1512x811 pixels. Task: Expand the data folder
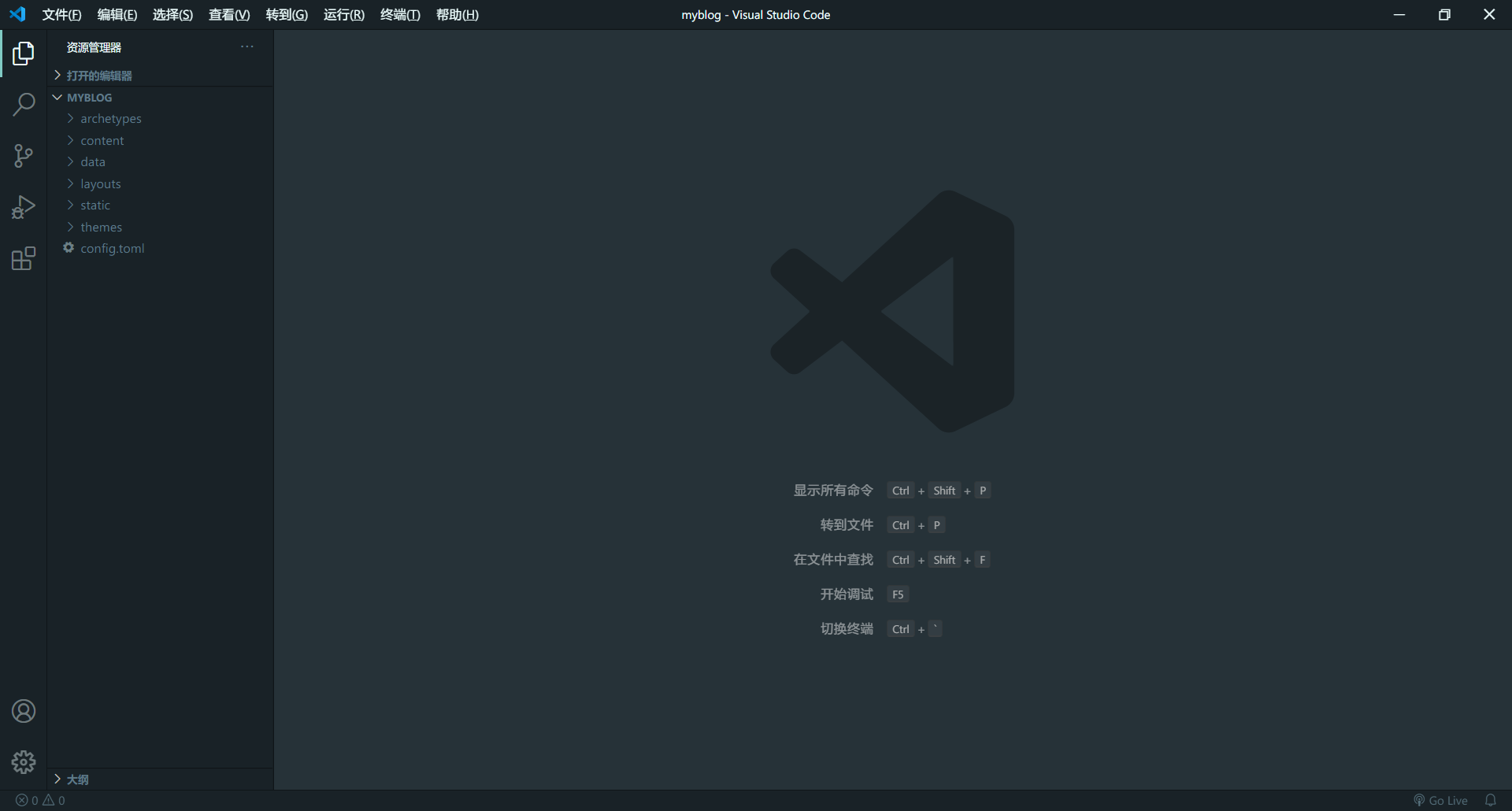click(160, 162)
